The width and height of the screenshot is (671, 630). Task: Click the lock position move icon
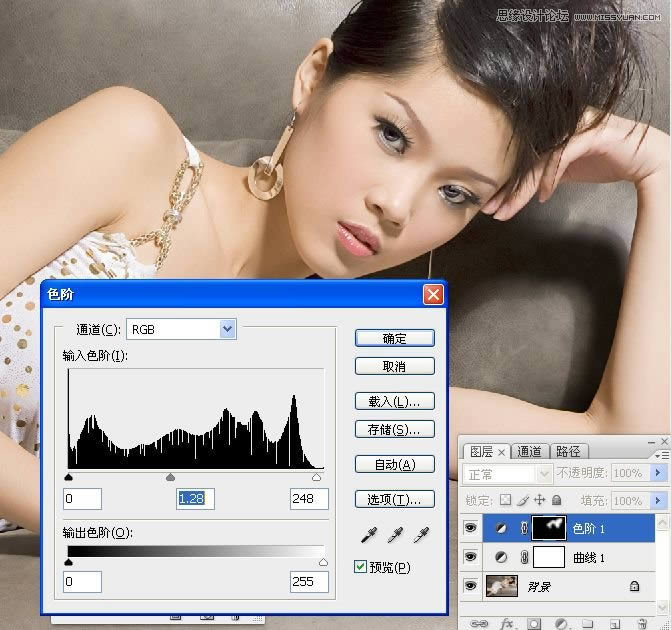[x=540, y=500]
